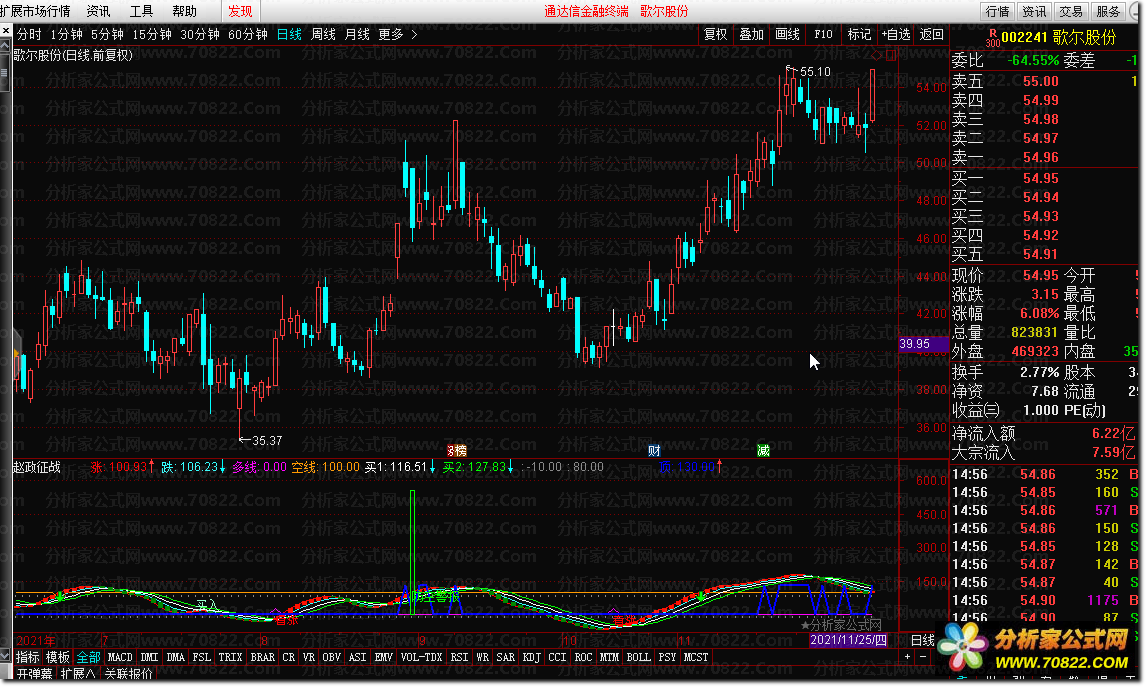The image size is (1147, 687).
Task: Choose the SAR indicator
Action: point(505,657)
